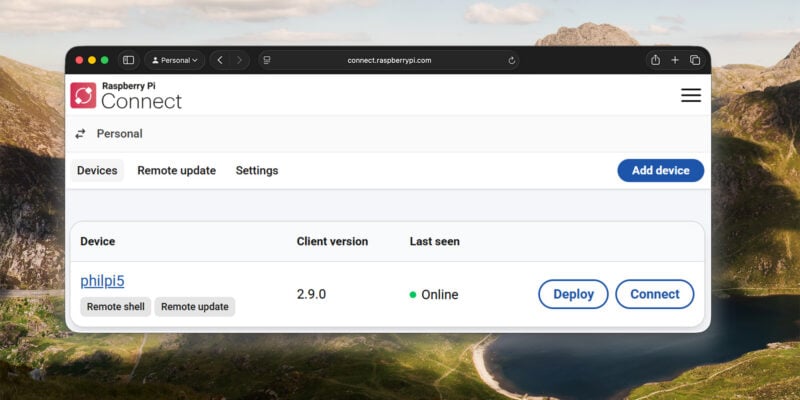Reload the current page
This screenshot has width=800, height=400.
[512, 60]
